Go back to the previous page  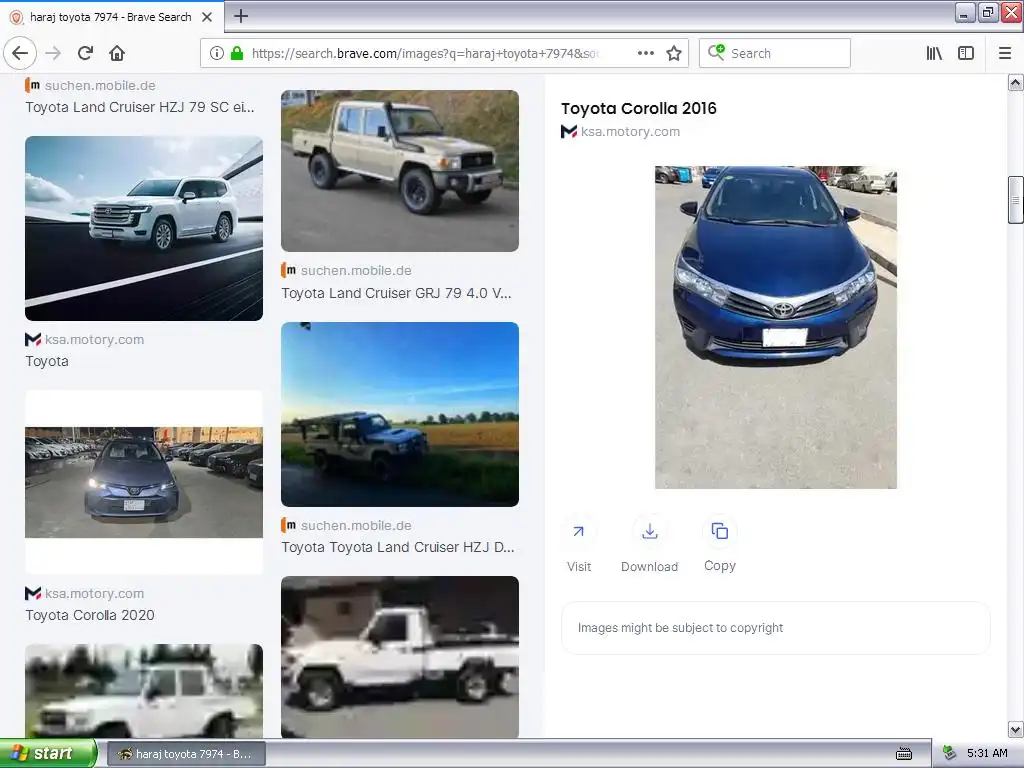click(20, 53)
